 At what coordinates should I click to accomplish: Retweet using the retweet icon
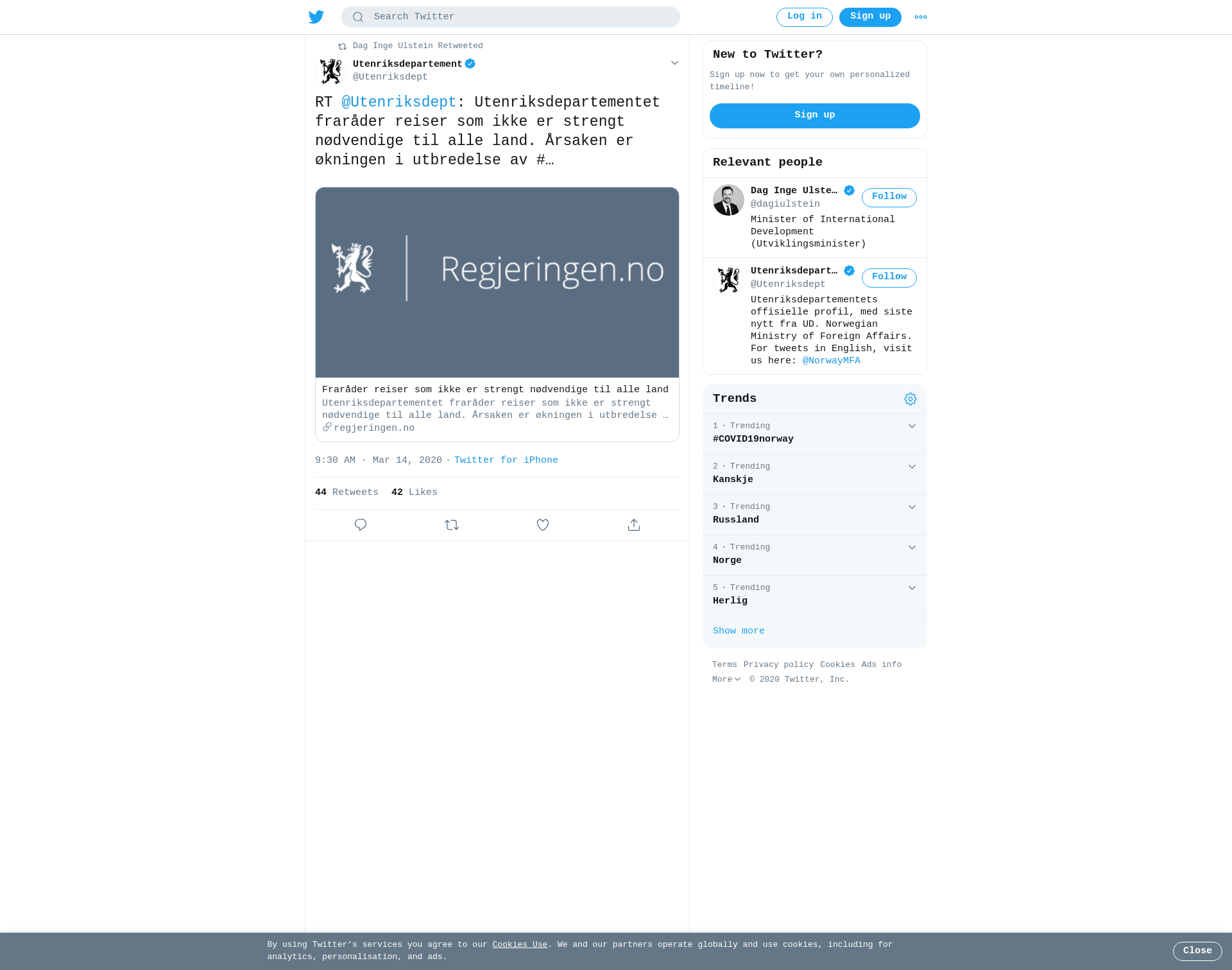[452, 525]
